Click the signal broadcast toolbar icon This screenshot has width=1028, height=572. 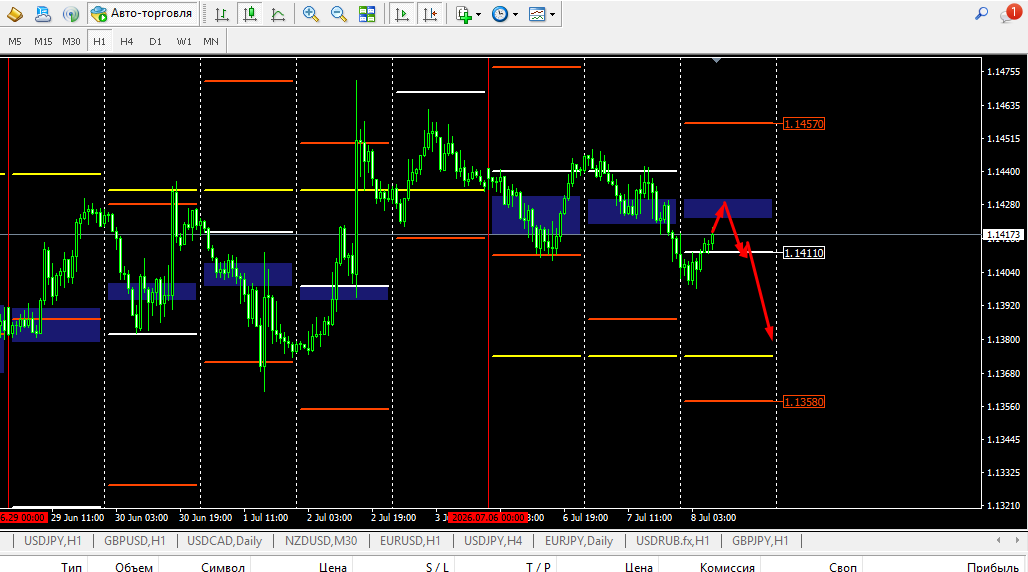[71, 14]
